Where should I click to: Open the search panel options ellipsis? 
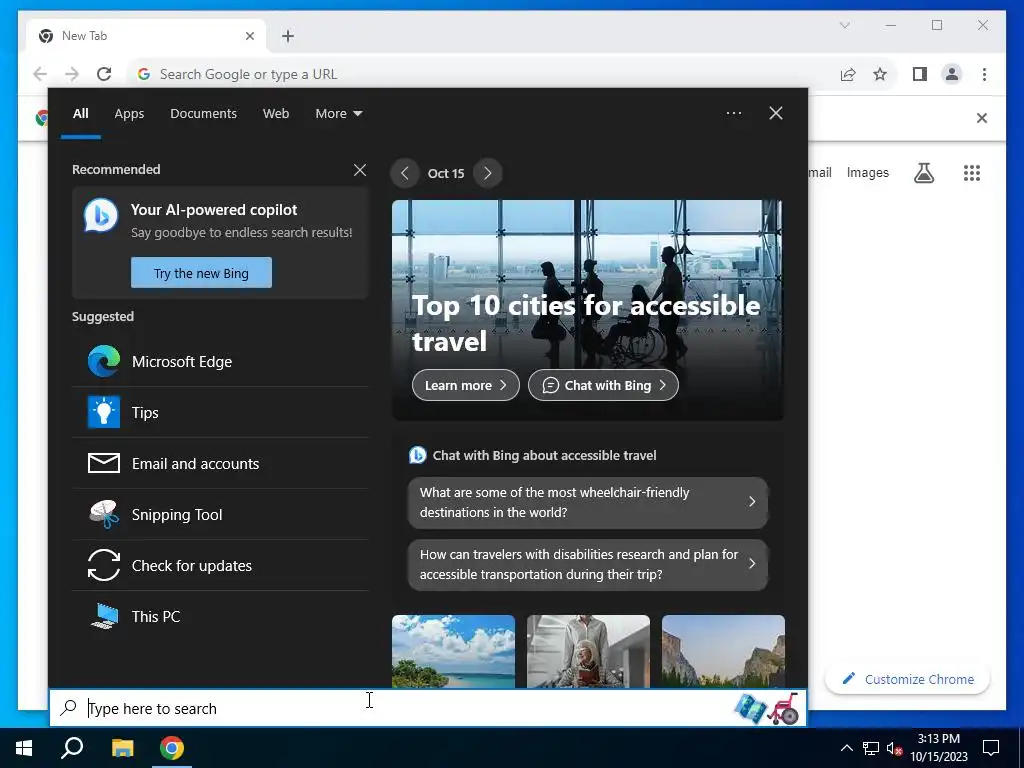(734, 113)
